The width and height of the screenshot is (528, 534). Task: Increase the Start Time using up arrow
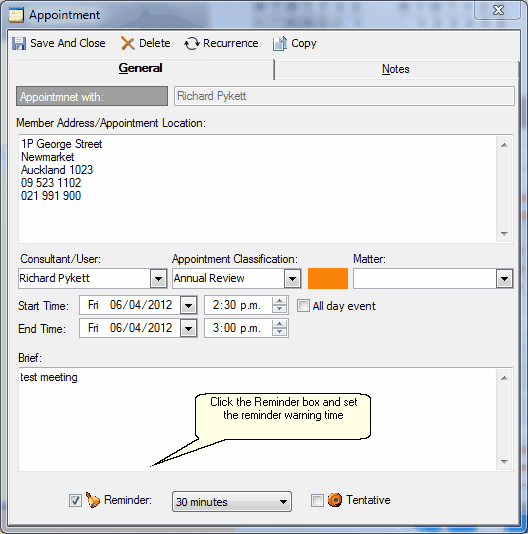click(x=279, y=301)
